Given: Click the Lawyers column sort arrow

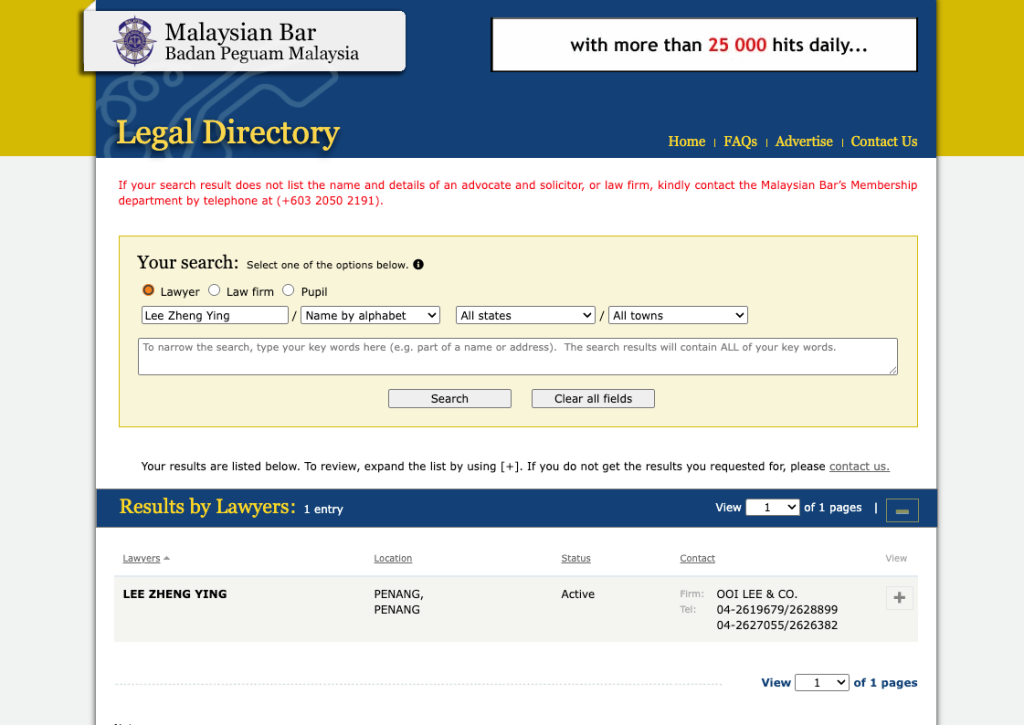Looking at the screenshot, I should click(167, 558).
